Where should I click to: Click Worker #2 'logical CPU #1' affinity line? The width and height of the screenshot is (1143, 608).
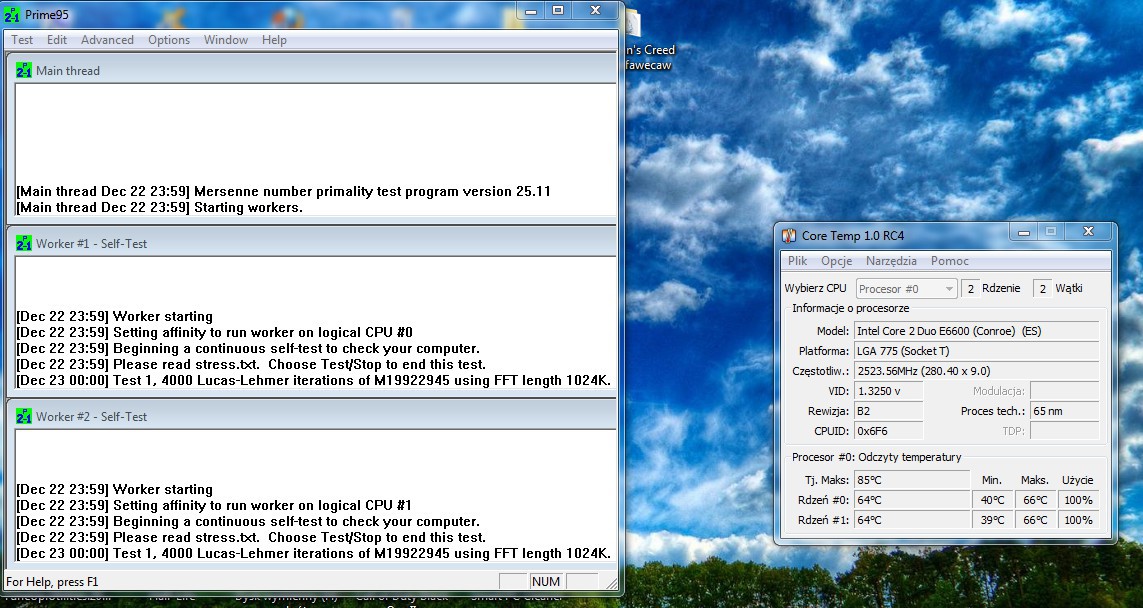click(x=214, y=505)
